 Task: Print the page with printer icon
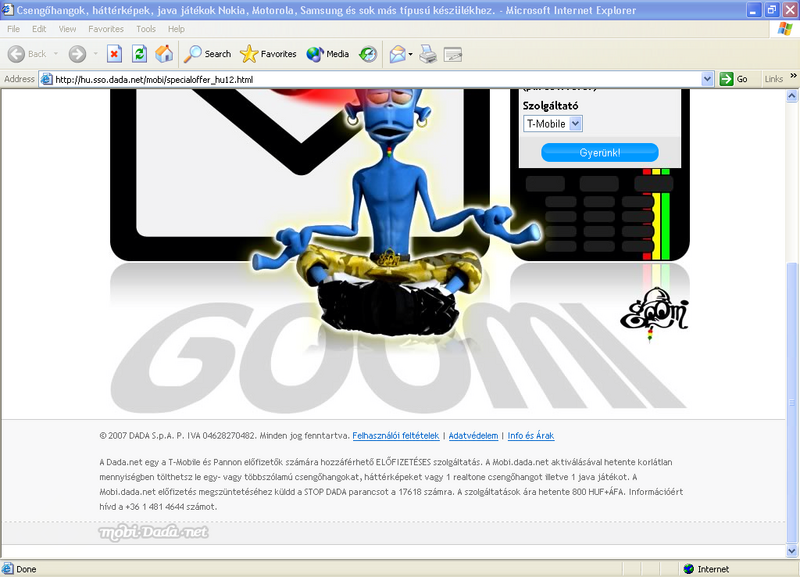coord(428,54)
